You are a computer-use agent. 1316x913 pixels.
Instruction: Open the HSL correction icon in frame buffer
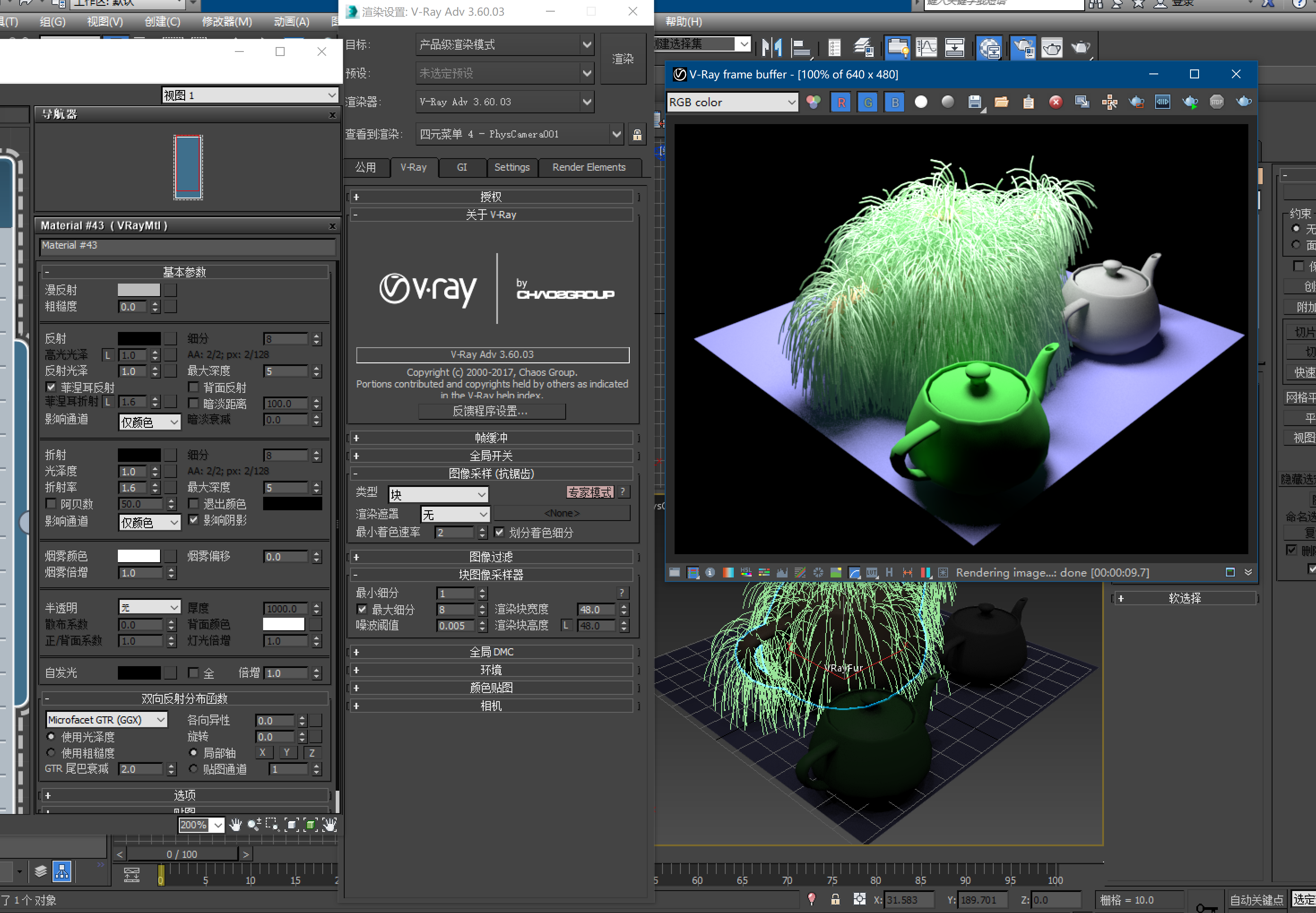click(x=746, y=573)
